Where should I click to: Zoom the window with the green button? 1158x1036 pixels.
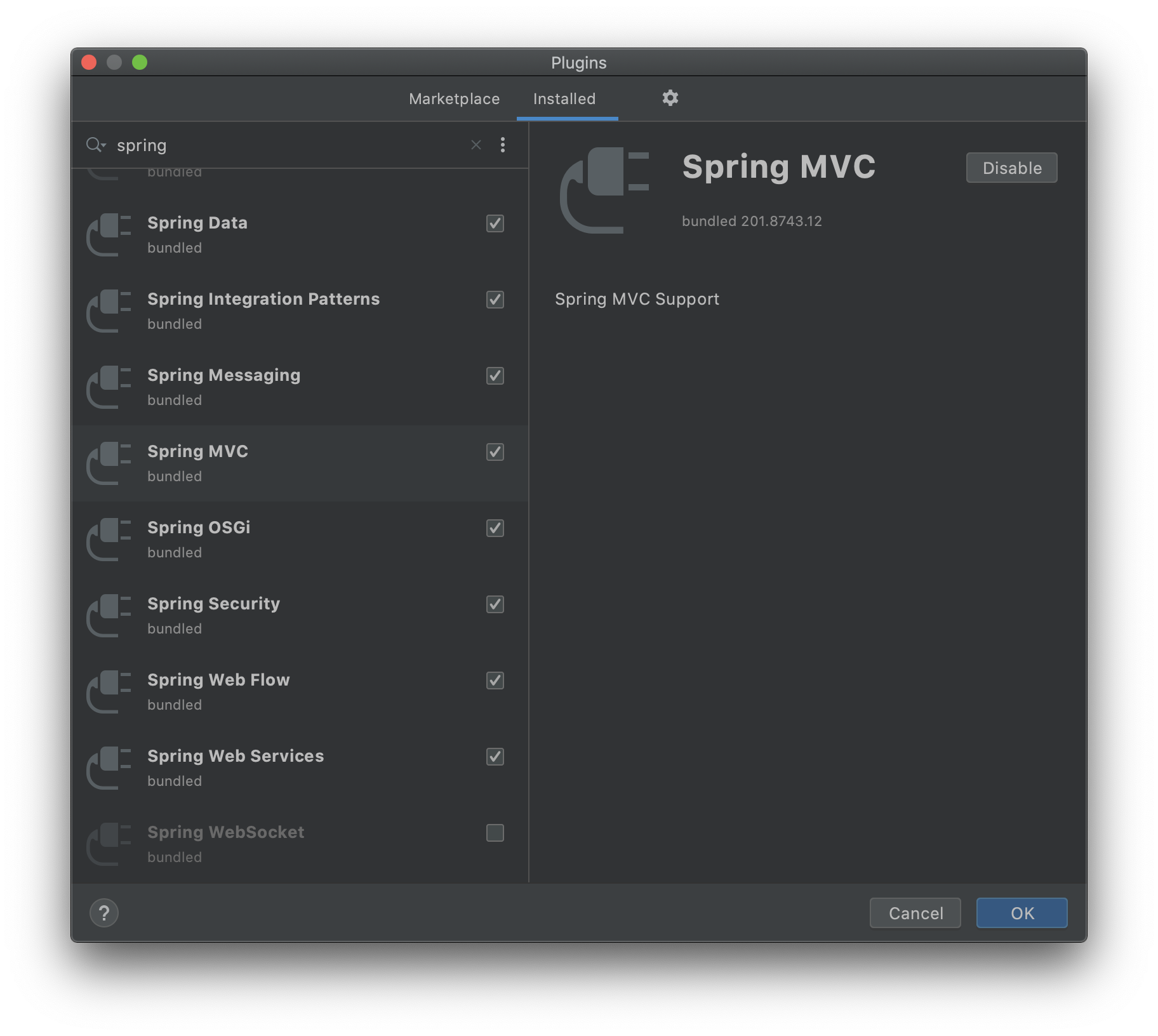140,62
